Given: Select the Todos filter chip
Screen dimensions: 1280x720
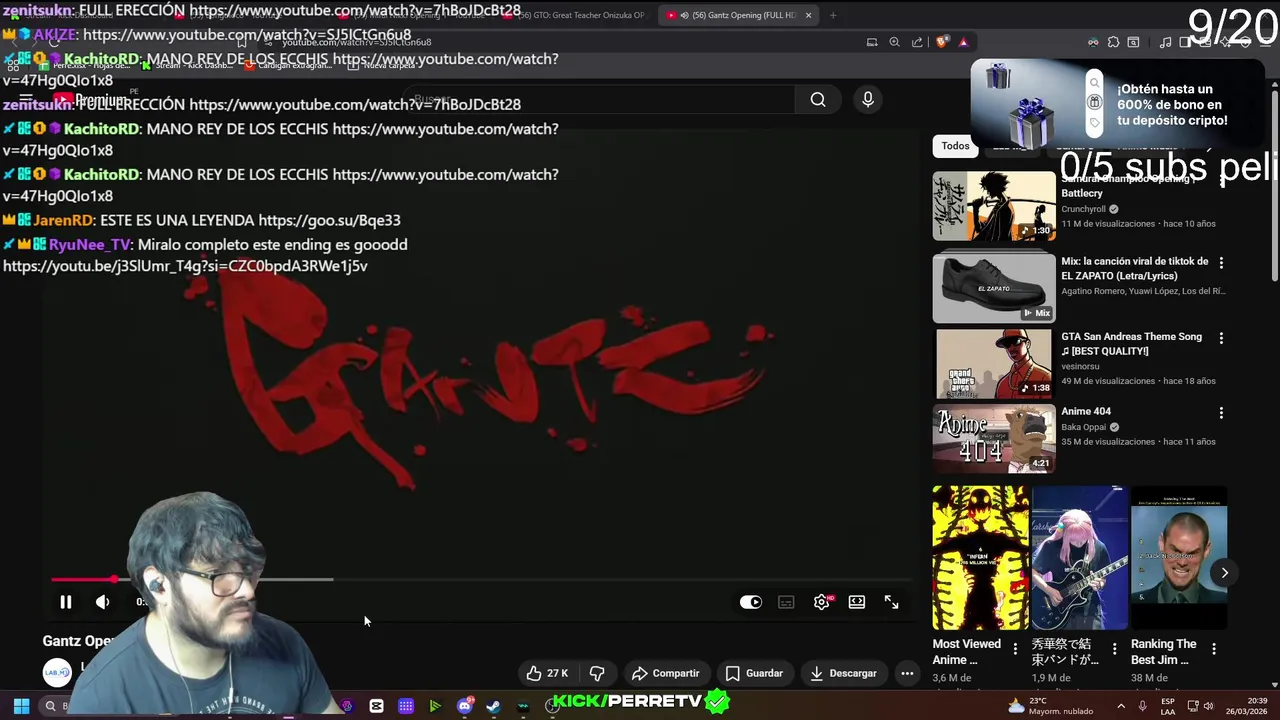Looking at the screenshot, I should click(955, 146).
